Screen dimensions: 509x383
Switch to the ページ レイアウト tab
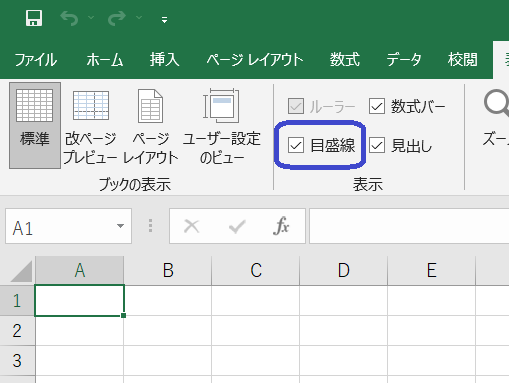click(x=255, y=60)
